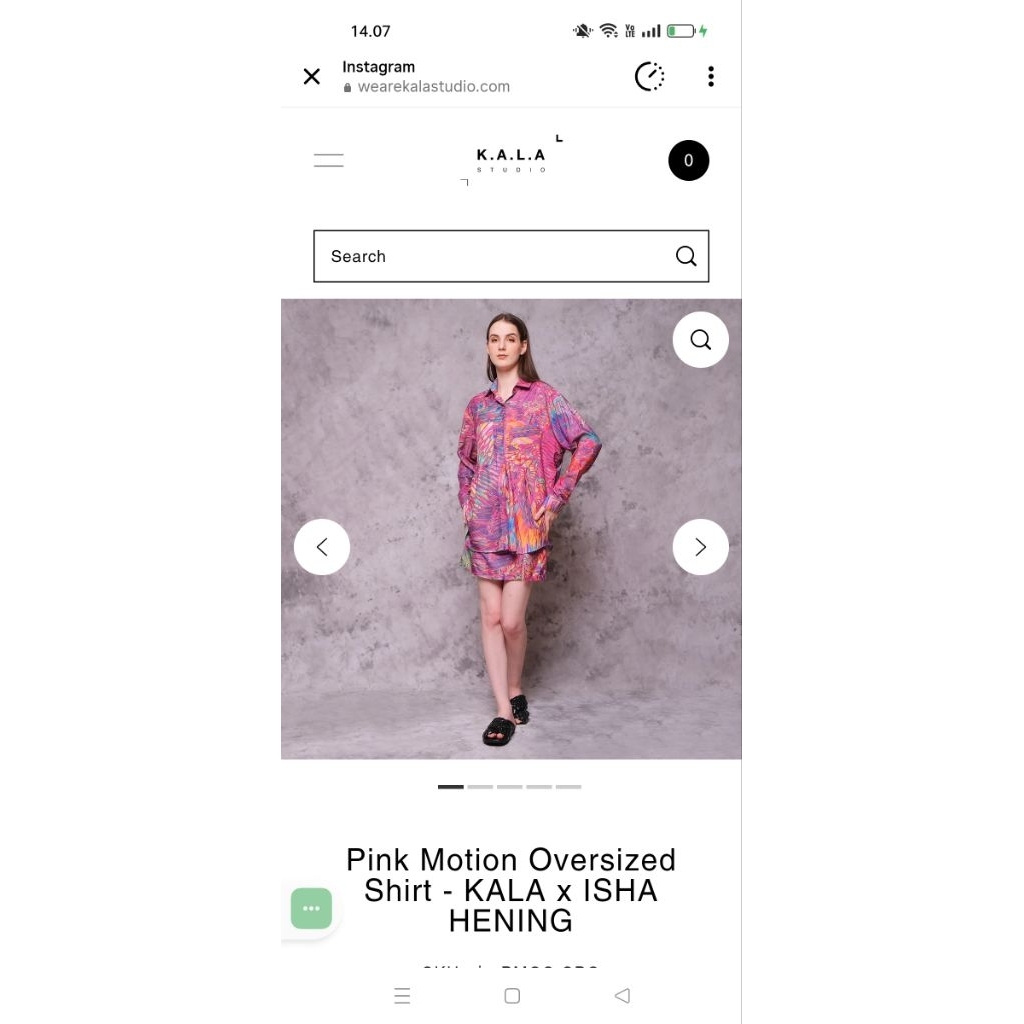Jump to the second carousel indicator
The height and width of the screenshot is (1024, 1024).
pyautogui.click(x=480, y=787)
